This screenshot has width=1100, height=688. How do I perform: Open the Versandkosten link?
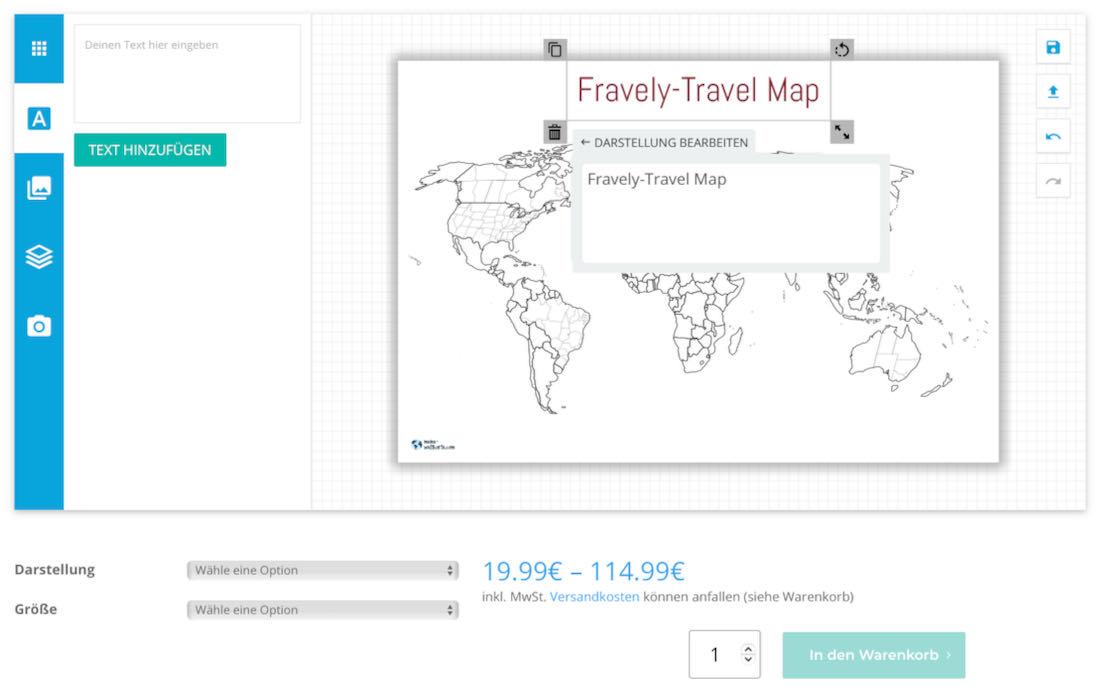pyautogui.click(x=594, y=597)
